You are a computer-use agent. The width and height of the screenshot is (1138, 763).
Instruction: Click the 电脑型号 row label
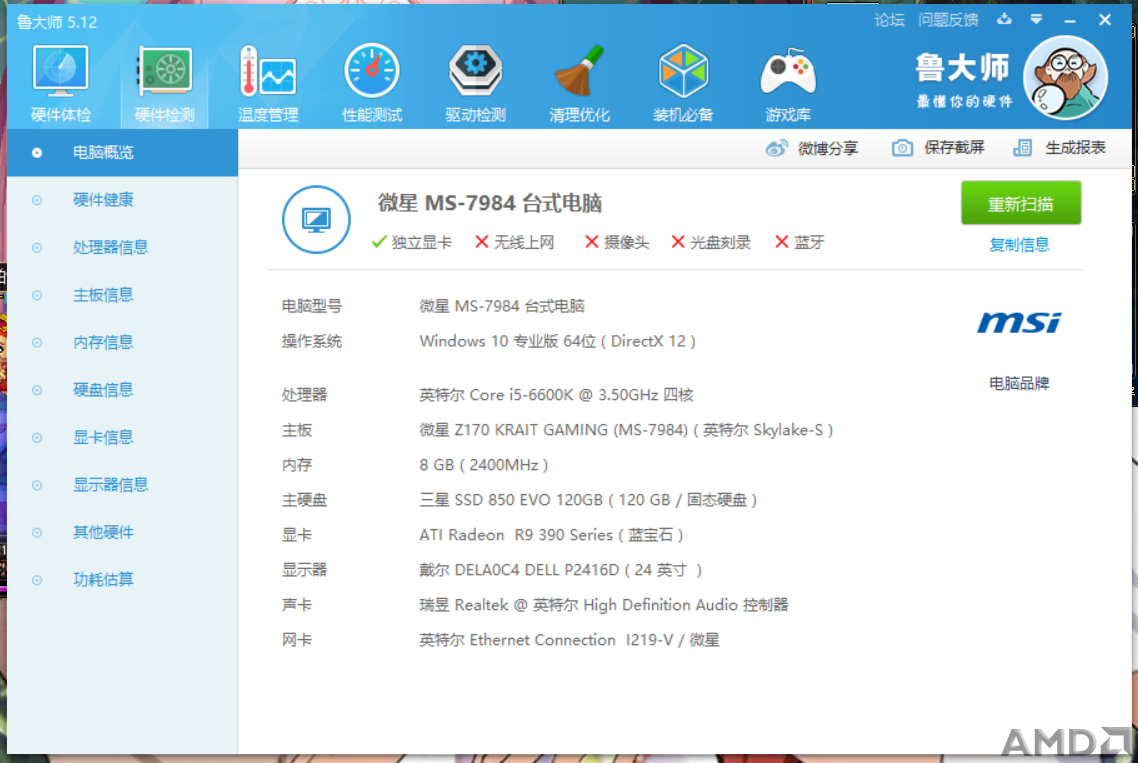[x=311, y=306]
